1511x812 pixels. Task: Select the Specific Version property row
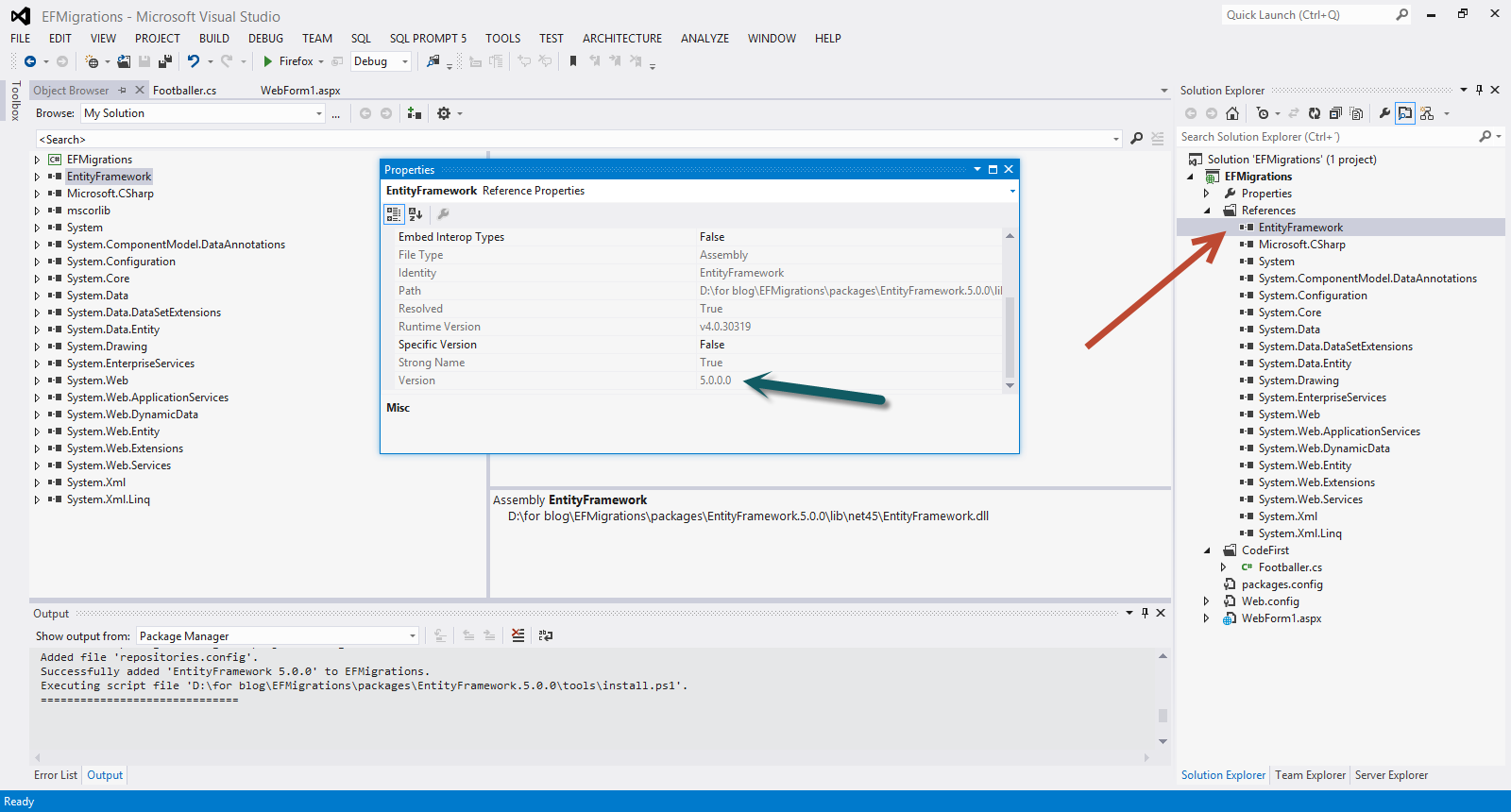coord(698,345)
